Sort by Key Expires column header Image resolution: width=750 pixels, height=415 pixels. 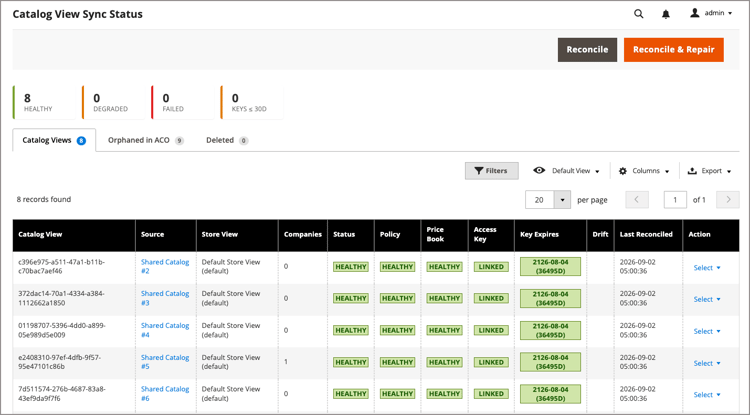click(551, 235)
